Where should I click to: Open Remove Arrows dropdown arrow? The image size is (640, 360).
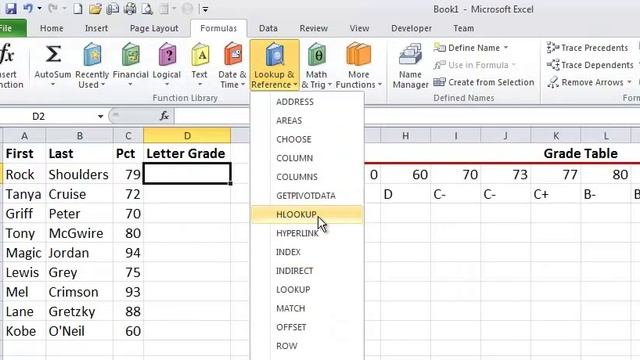point(629,82)
